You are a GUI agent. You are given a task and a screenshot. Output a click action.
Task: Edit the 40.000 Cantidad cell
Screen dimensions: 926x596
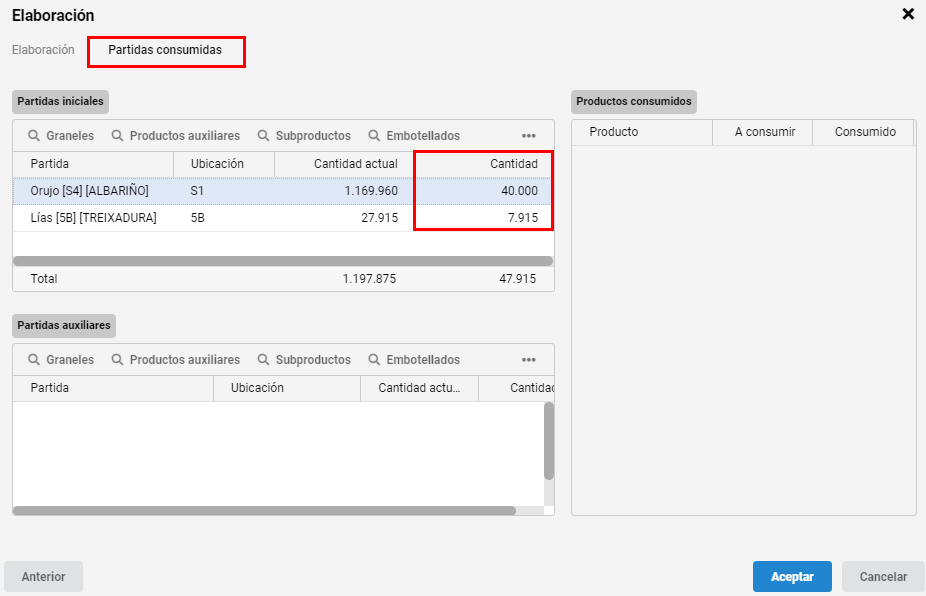click(483, 191)
